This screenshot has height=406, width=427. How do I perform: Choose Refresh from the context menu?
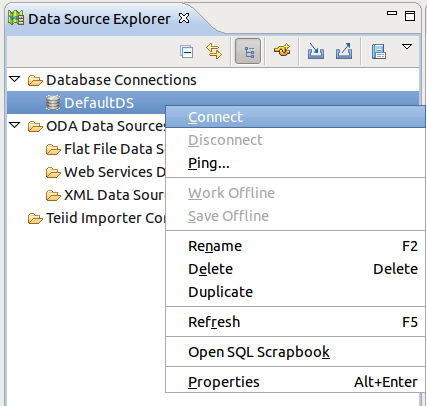(295, 322)
